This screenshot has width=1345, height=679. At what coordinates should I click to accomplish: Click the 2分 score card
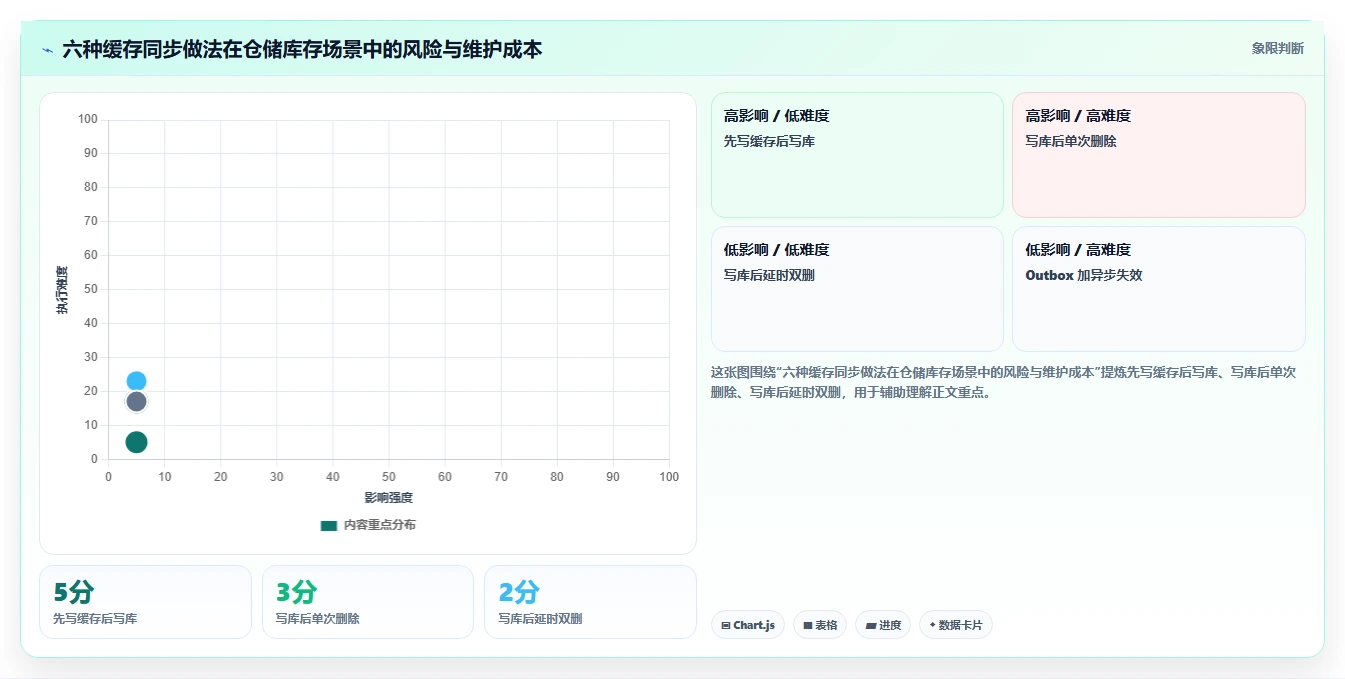tap(590, 602)
